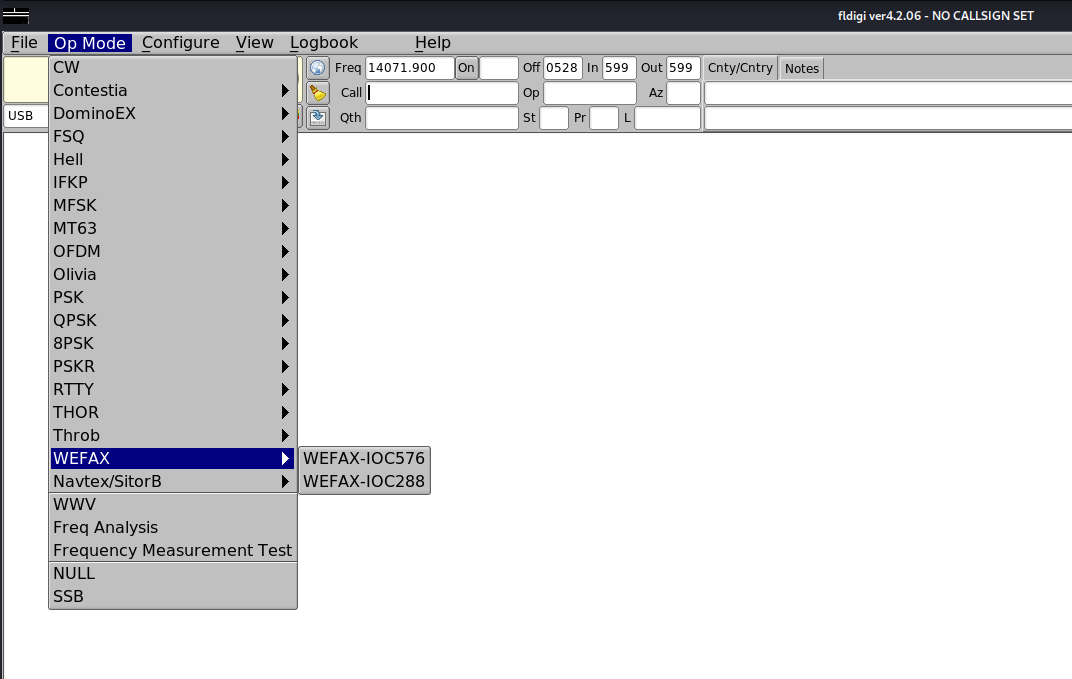Open the Logbook menu

324,42
